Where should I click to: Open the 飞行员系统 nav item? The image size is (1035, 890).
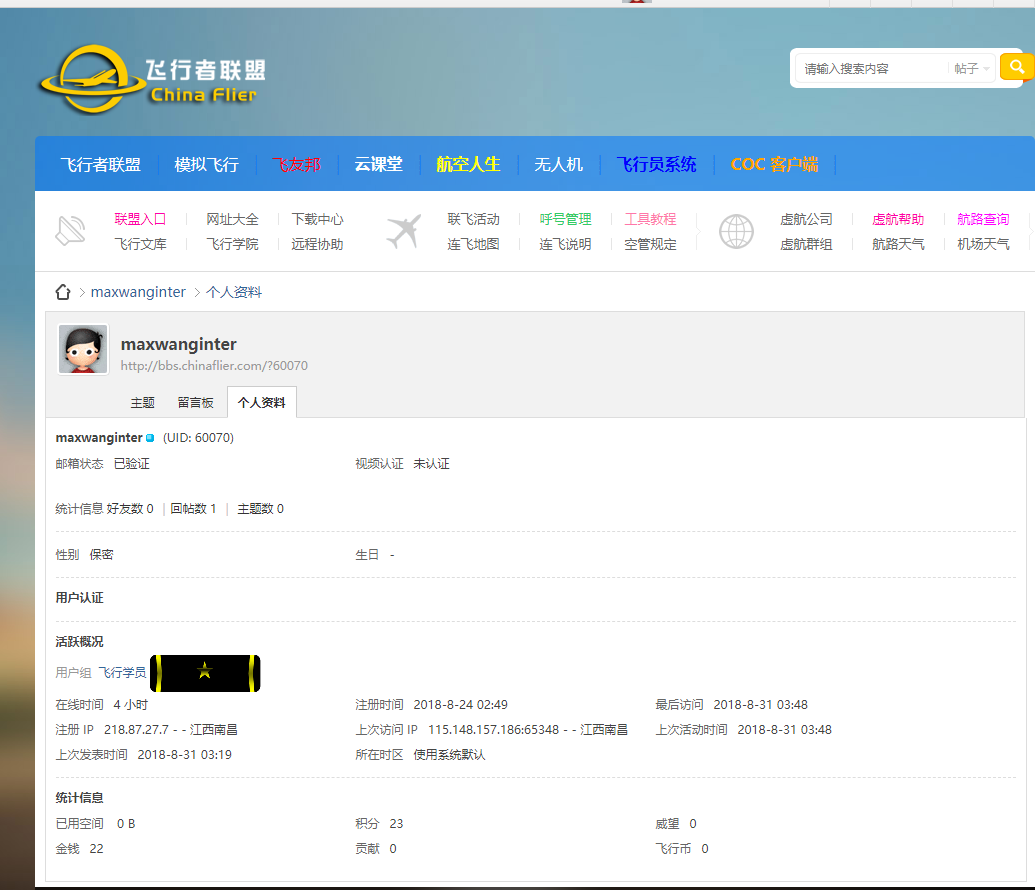657,164
